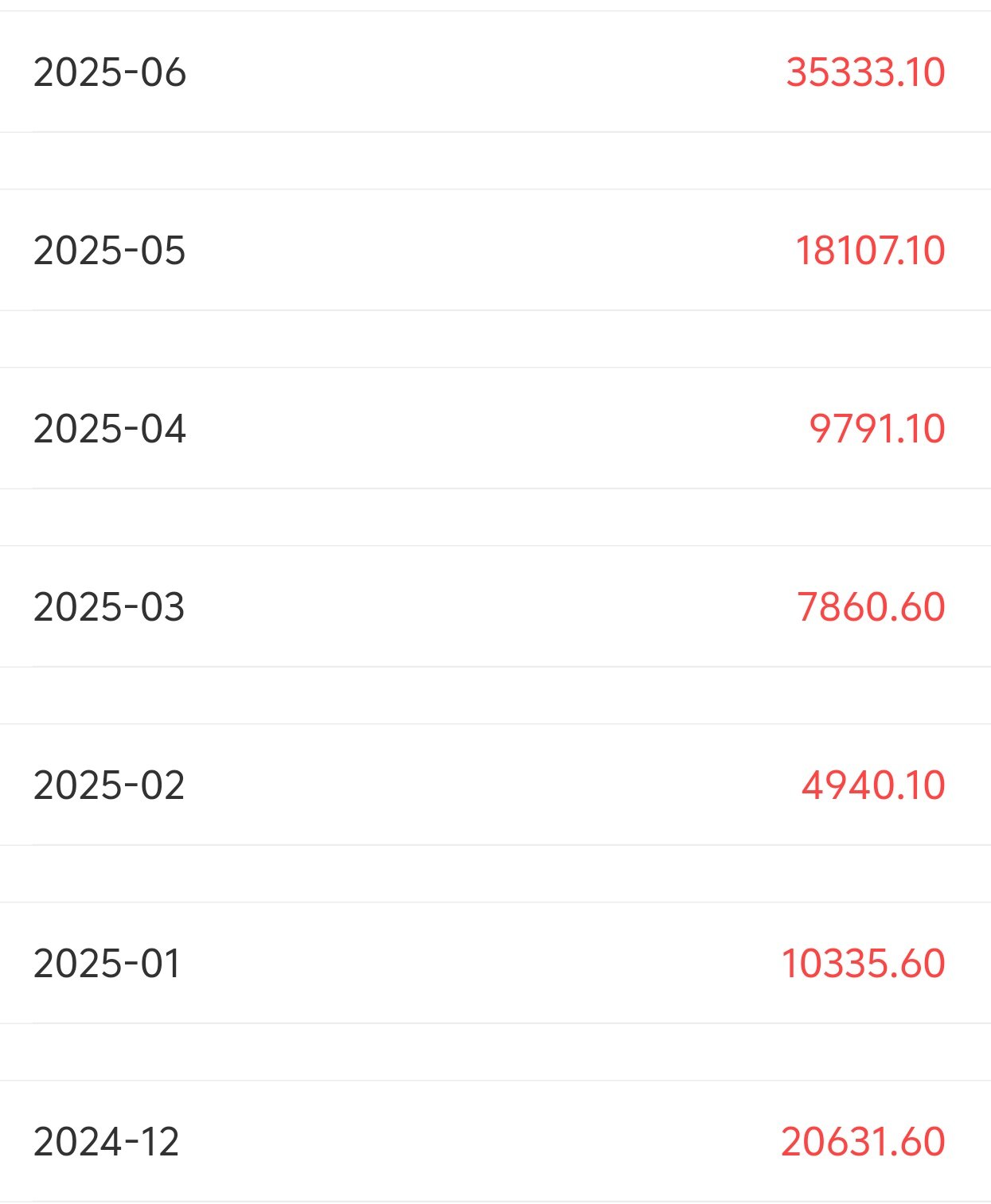991x1204 pixels.
Task: Open the 2025-06 monthly entry
Action: click(x=109, y=72)
